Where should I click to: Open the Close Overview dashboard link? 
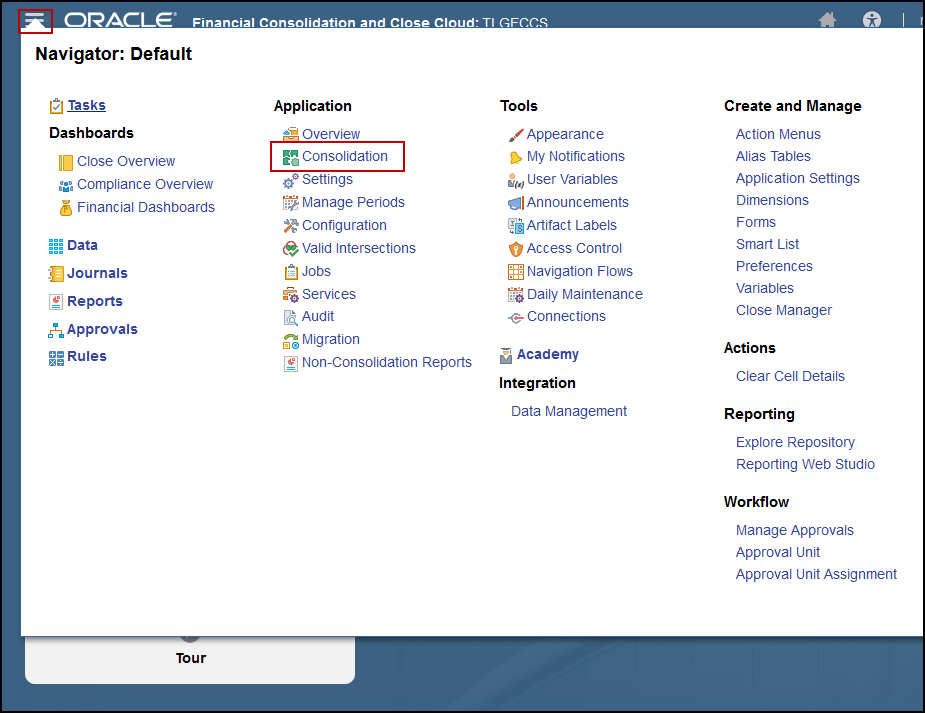point(126,162)
